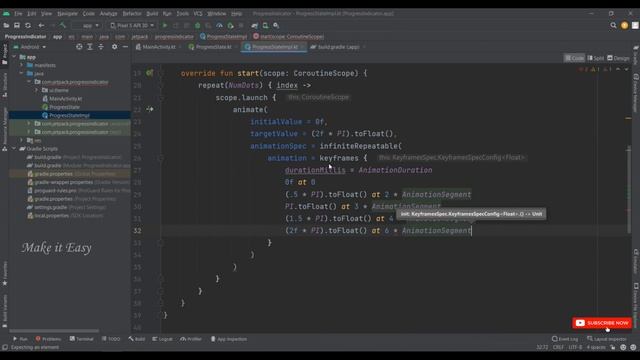Open the Logcat tool window button

pos(162,339)
